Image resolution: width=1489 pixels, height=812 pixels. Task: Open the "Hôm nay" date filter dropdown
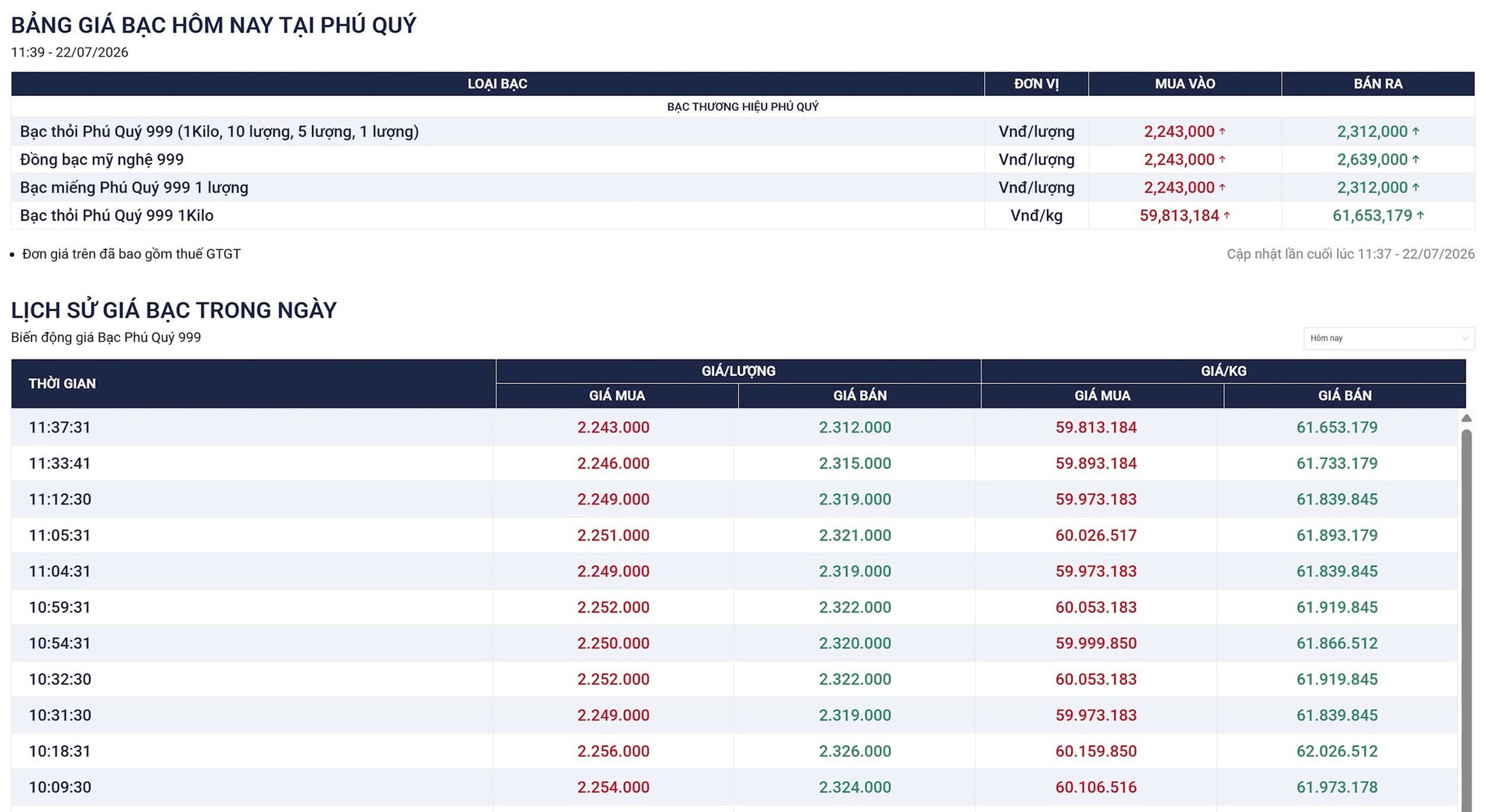[x=1388, y=338]
